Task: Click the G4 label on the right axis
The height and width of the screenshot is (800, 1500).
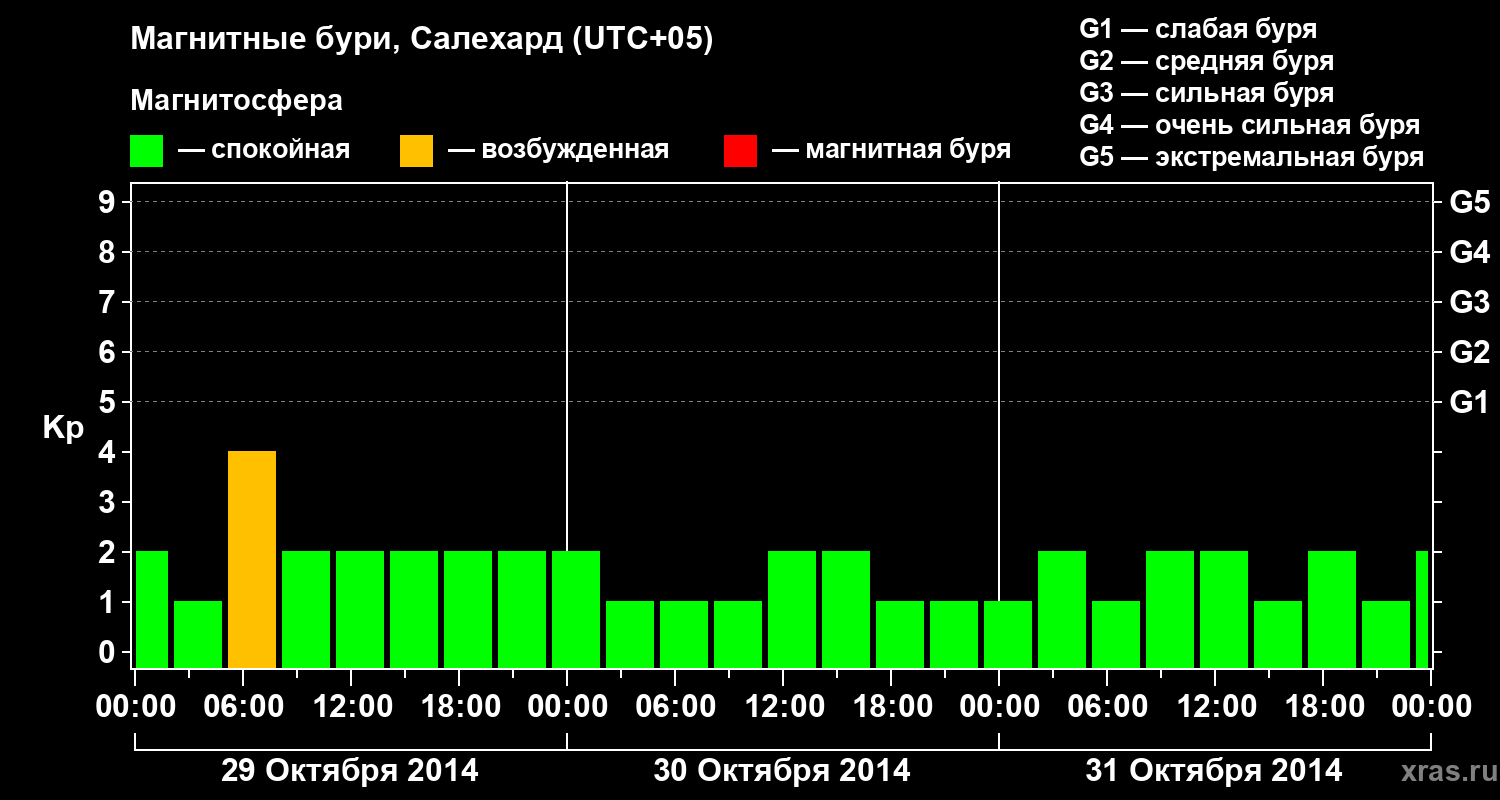Action: point(1470,252)
